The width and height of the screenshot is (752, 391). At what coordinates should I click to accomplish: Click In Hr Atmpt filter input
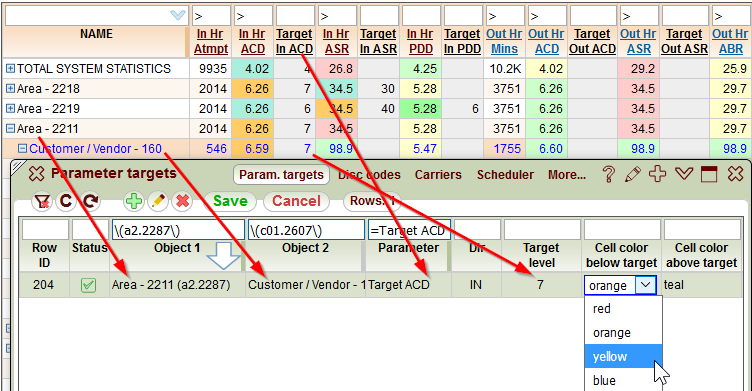click(x=211, y=16)
